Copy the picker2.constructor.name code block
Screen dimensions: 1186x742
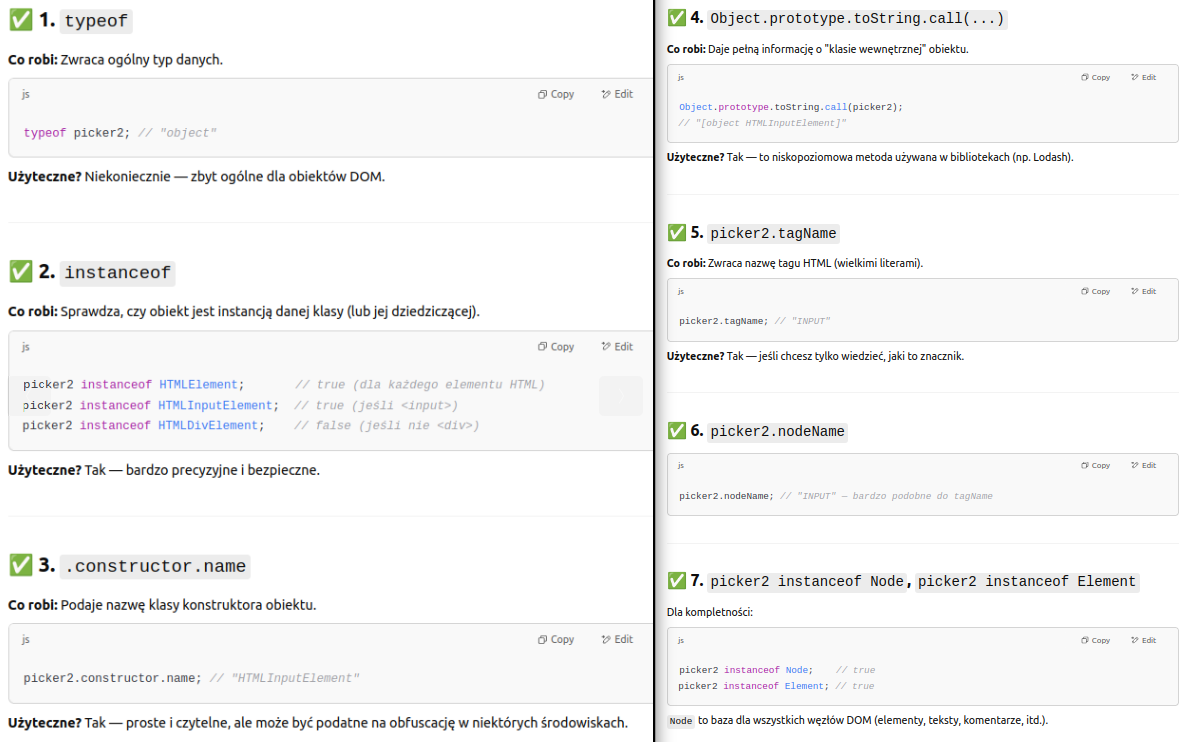coord(556,640)
